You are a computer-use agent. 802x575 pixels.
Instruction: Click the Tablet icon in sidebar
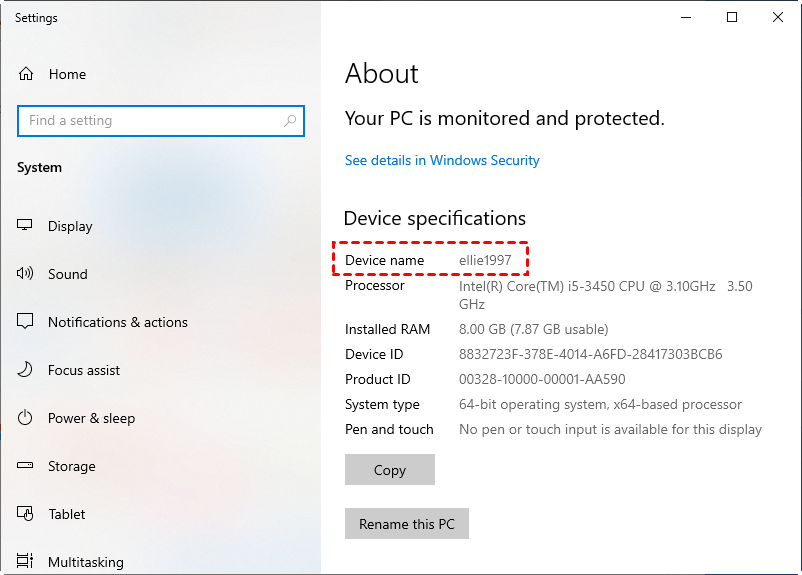(x=26, y=514)
